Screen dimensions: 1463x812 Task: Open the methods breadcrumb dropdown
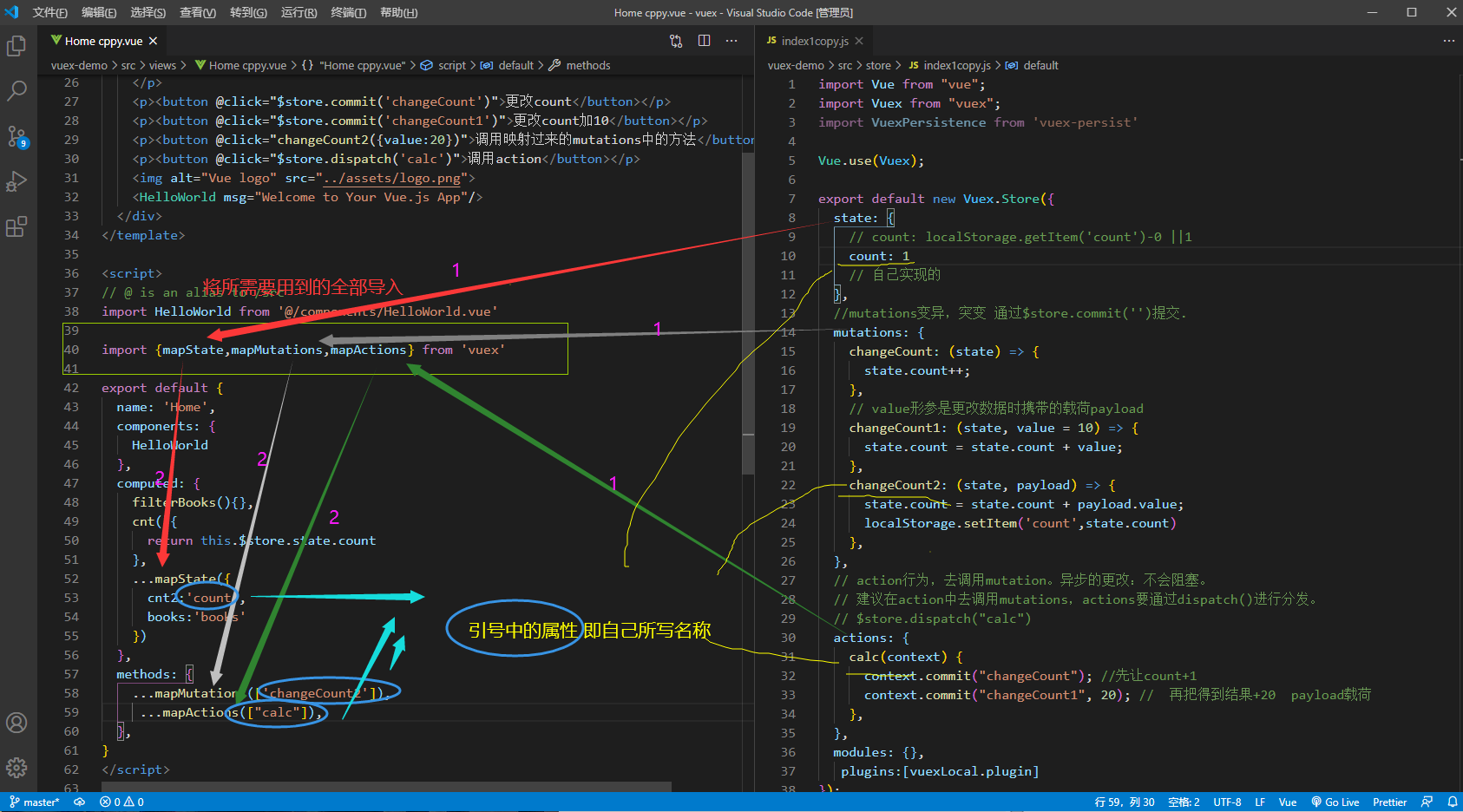tap(587, 65)
